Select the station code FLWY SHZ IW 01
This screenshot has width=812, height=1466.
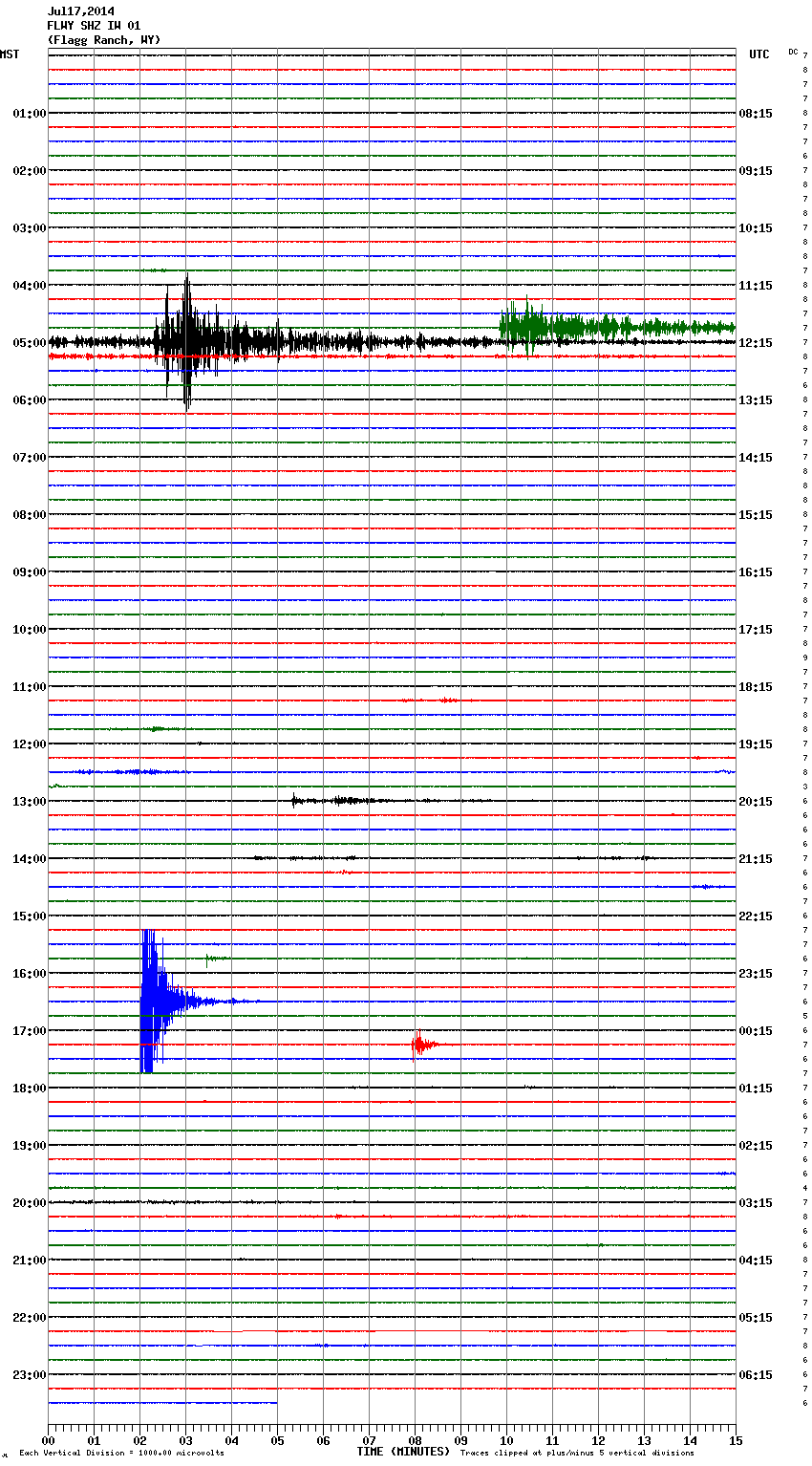94,26
